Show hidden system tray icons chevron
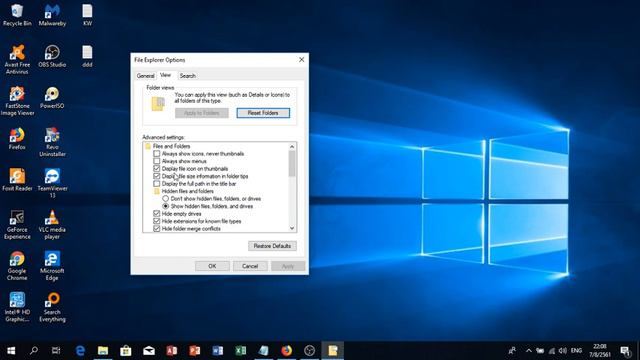The height and width of the screenshot is (360, 640). 529,351
